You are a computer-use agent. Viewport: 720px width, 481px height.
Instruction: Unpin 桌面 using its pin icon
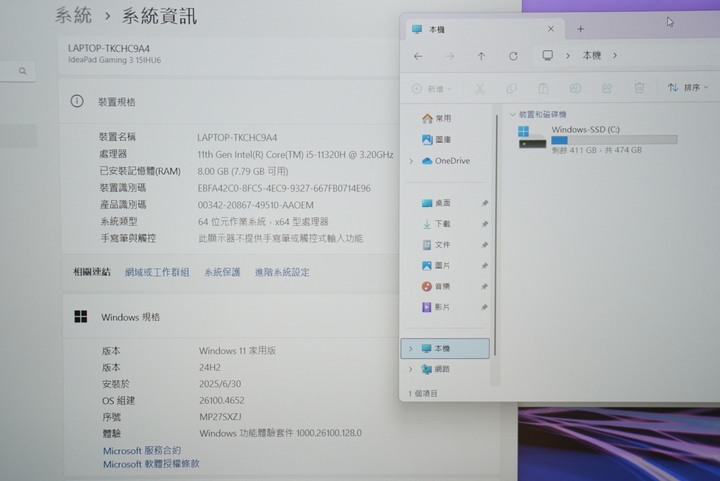[485, 203]
